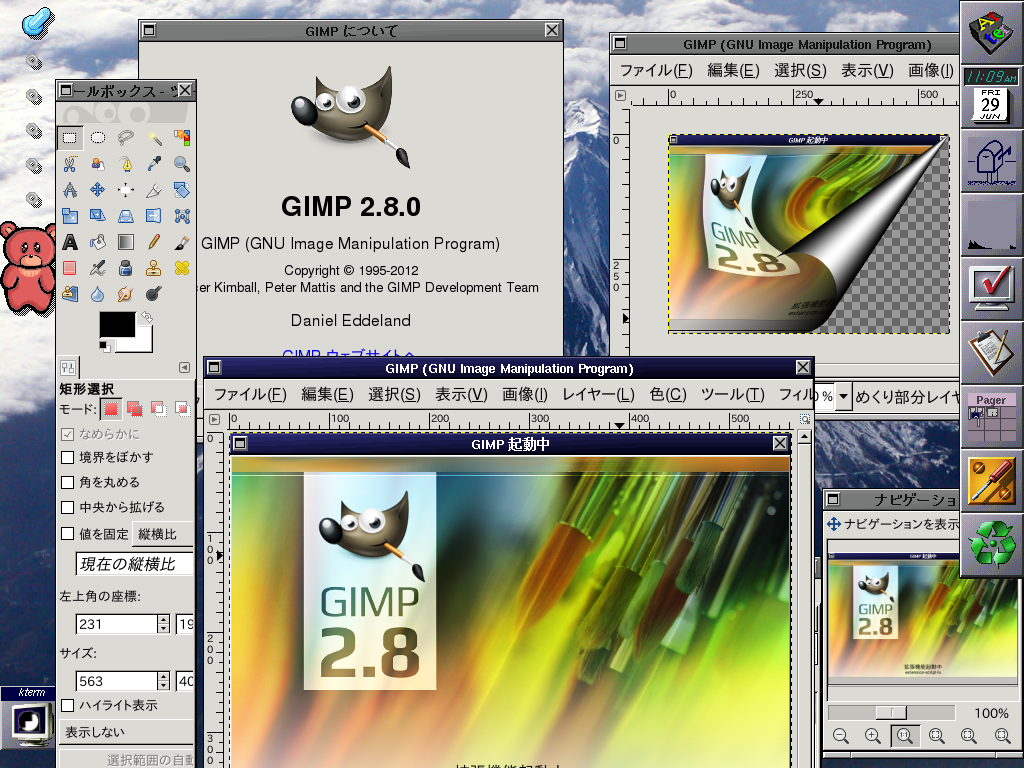The image size is (1024, 768).
Task: Open ruler corner menu in front image window
Action: (214, 419)
